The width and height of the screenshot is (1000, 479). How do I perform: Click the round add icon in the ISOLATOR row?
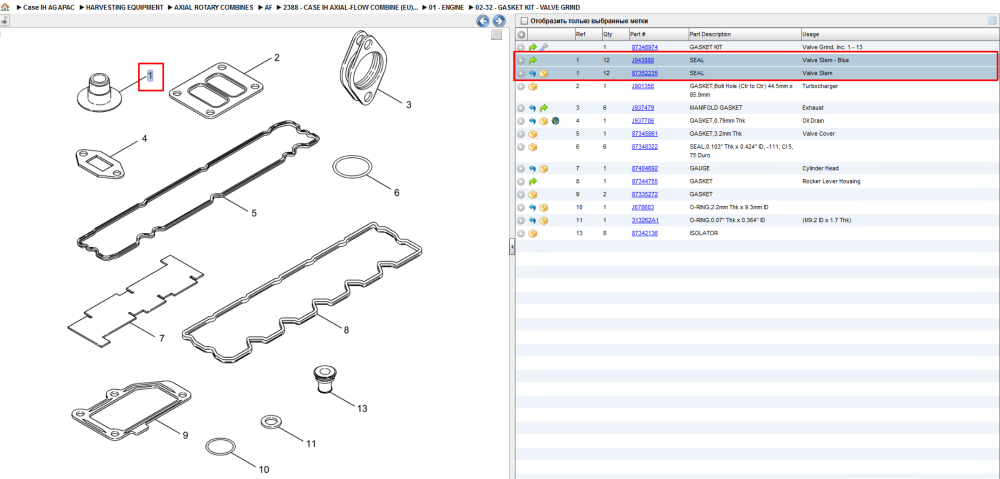[521, 233]
